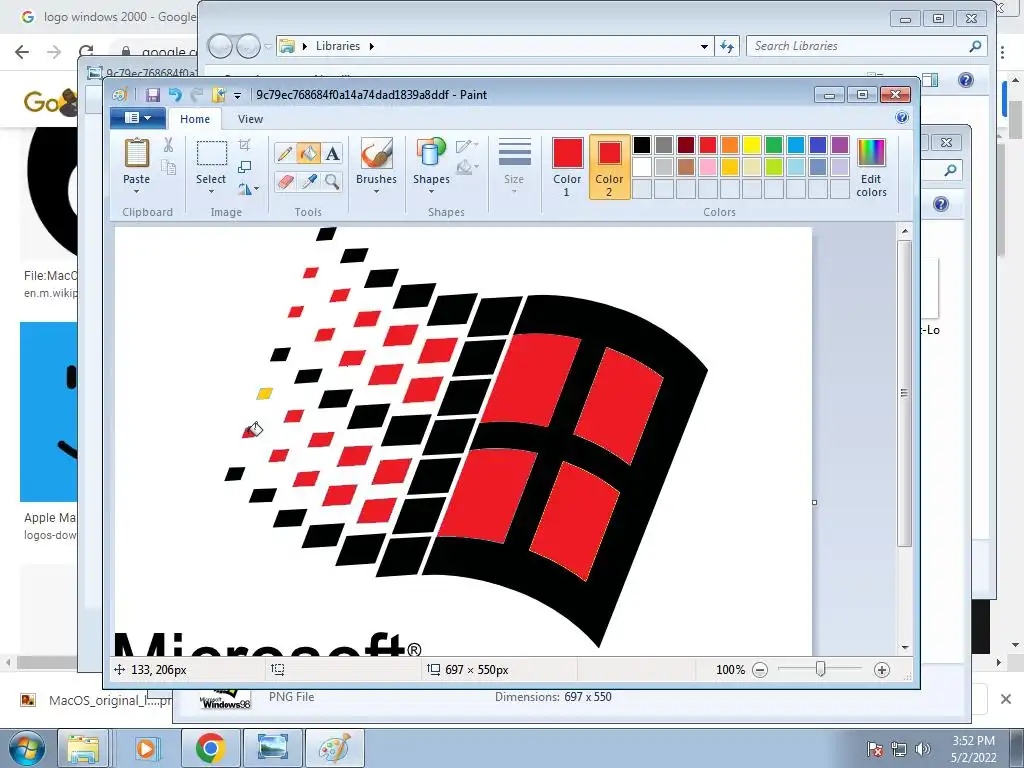This screenshot has width=1024, height=768.
Task: Click the Shapes gallery icon
Action: click(431, 153)
